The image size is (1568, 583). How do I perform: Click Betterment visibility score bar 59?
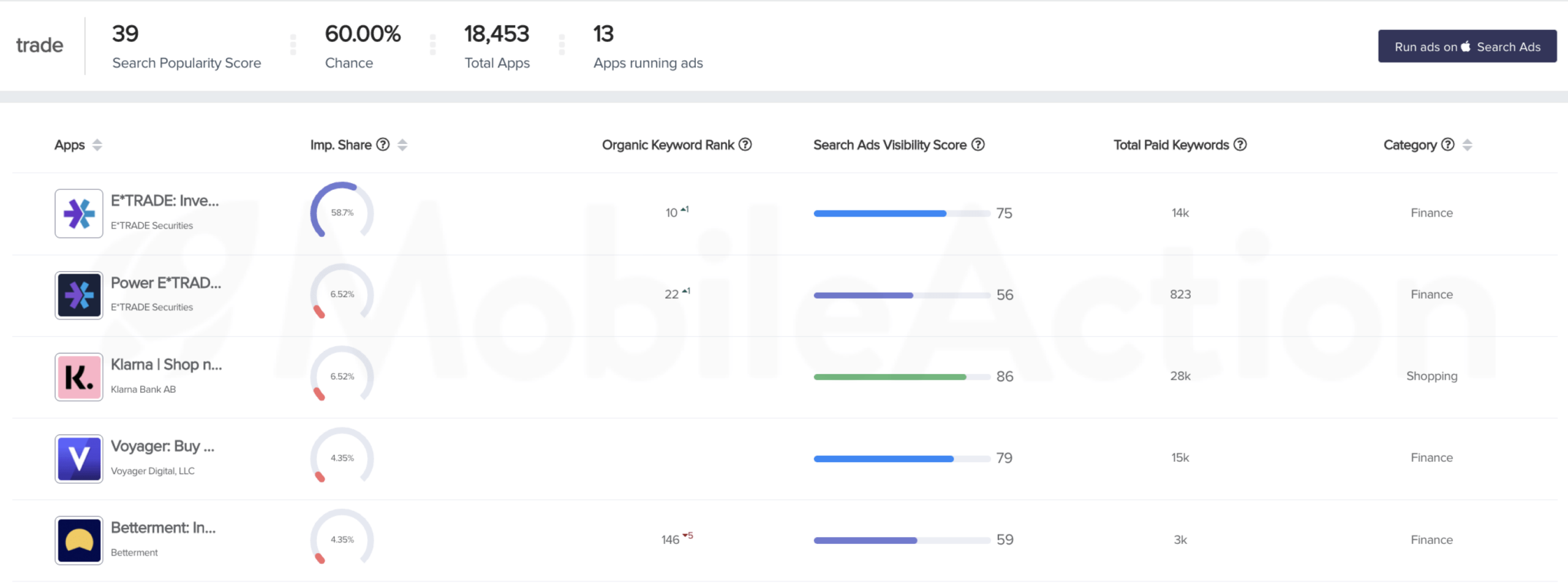[902, 541]
